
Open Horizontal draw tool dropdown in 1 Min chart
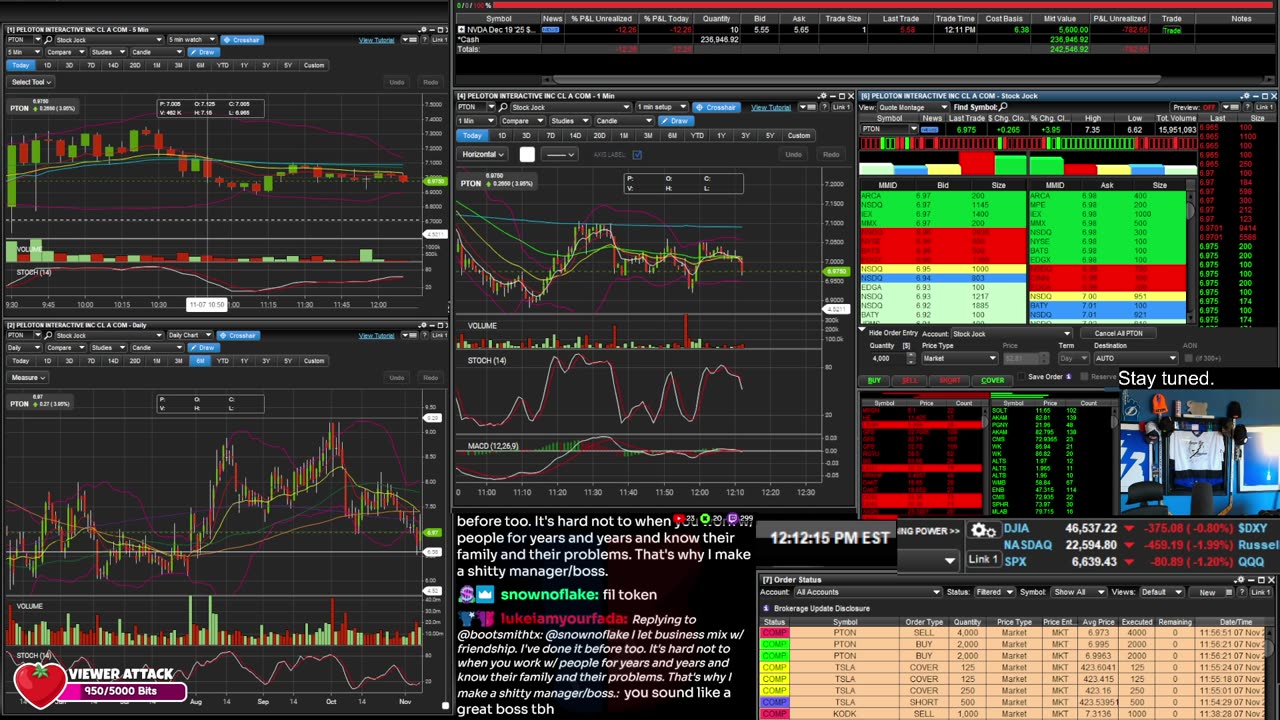pyautogui.click(x=483, y=154)
